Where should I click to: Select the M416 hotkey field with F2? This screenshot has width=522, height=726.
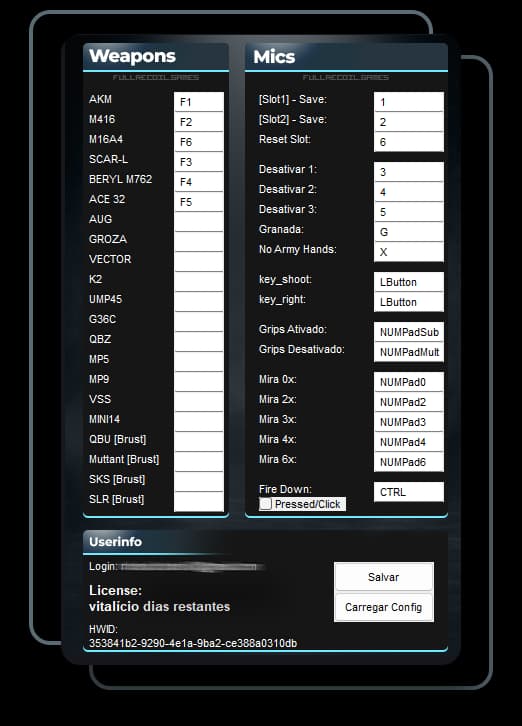(199, 122)
